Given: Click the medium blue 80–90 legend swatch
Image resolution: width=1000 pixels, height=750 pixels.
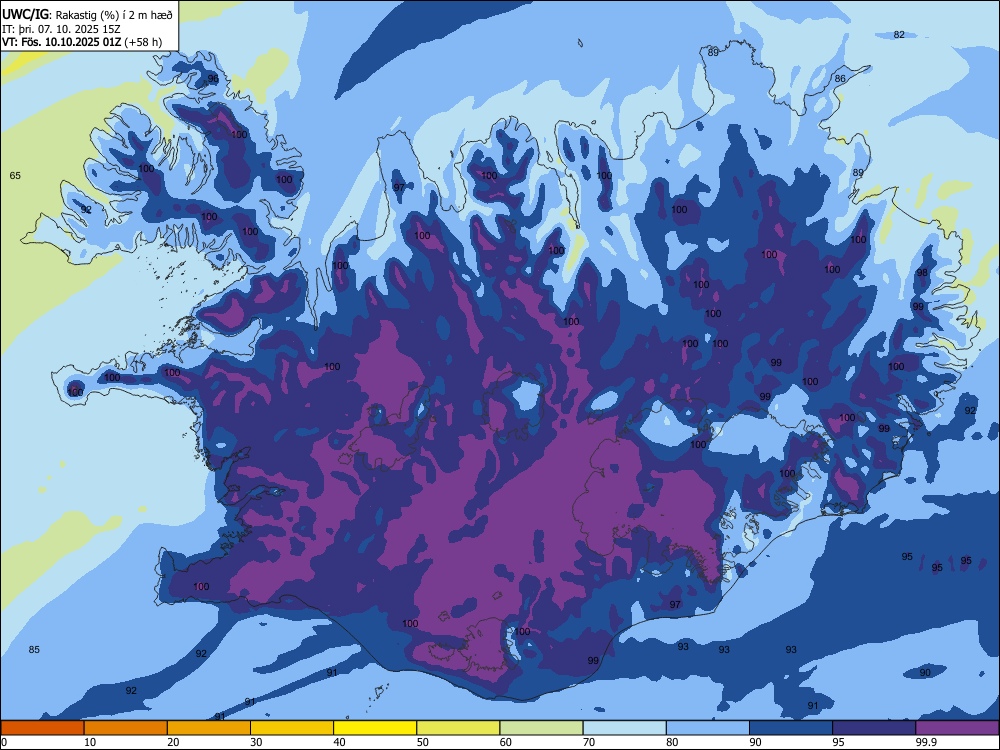Looking at the screenshot, I should pyautogui.click(x=708, y=728).
